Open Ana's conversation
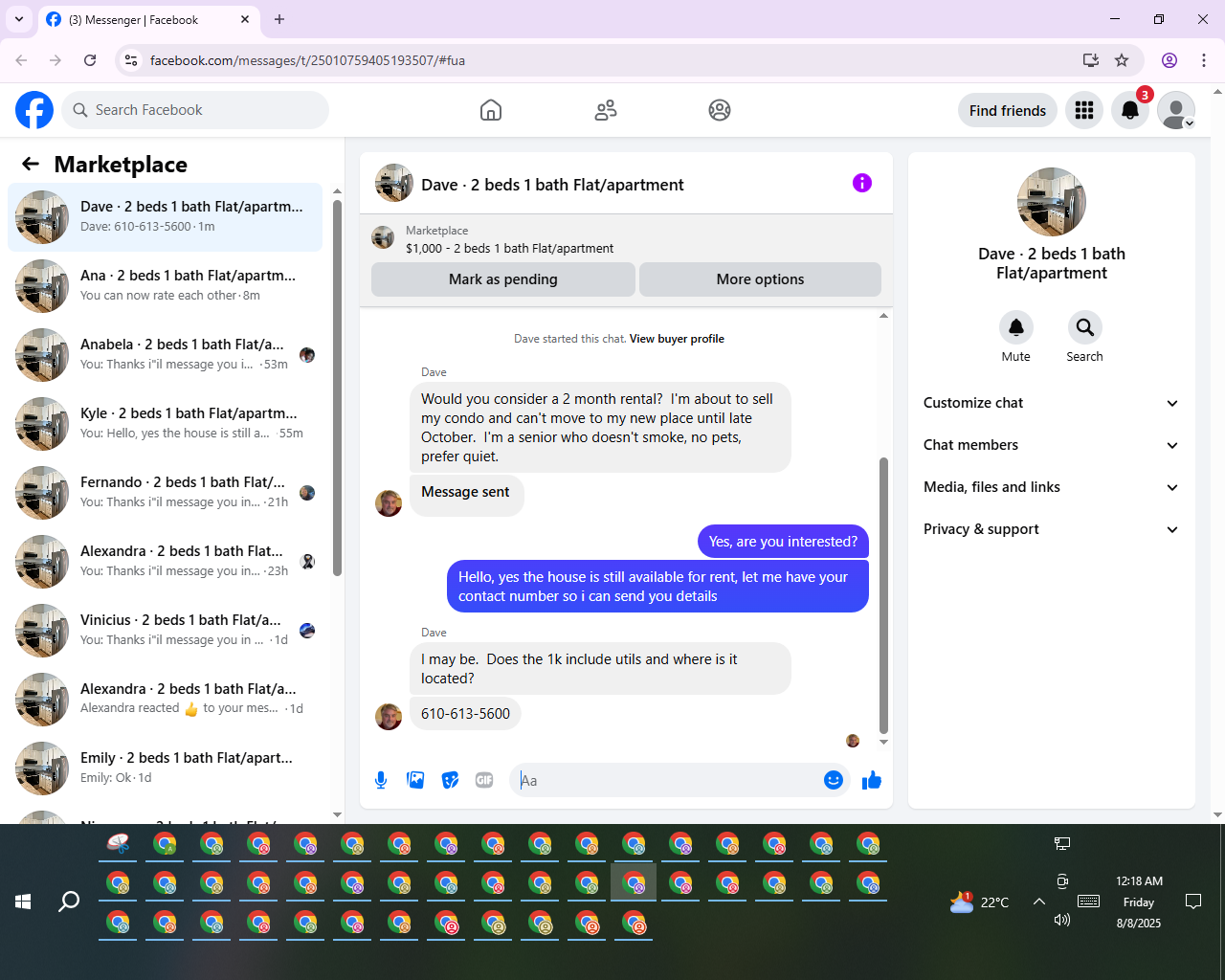The width and height of the screenshot is (1225, 980). 165,286
